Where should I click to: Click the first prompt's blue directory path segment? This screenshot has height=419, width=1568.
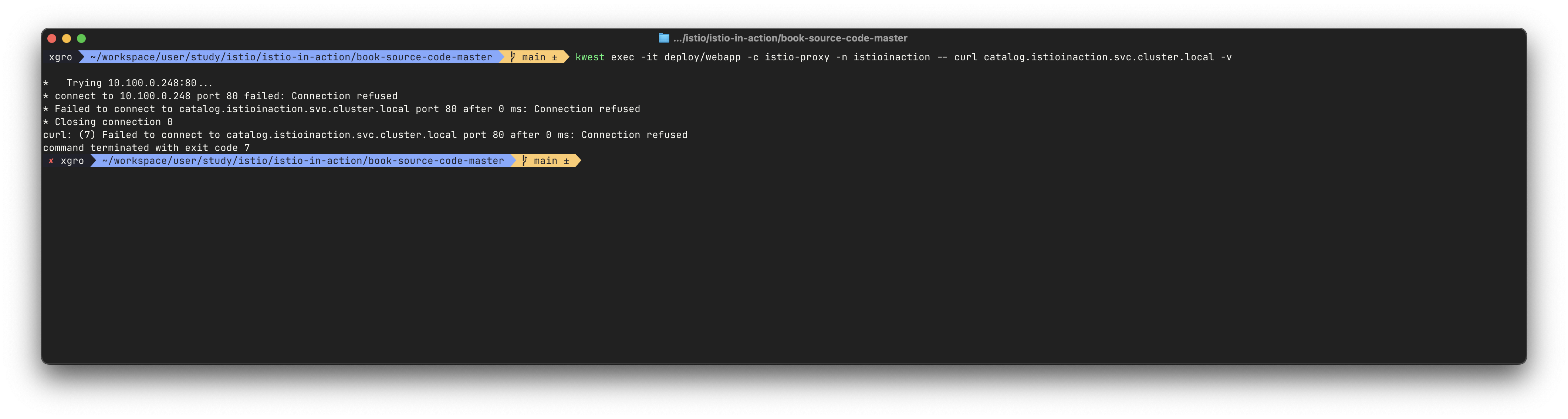(291, 57)
